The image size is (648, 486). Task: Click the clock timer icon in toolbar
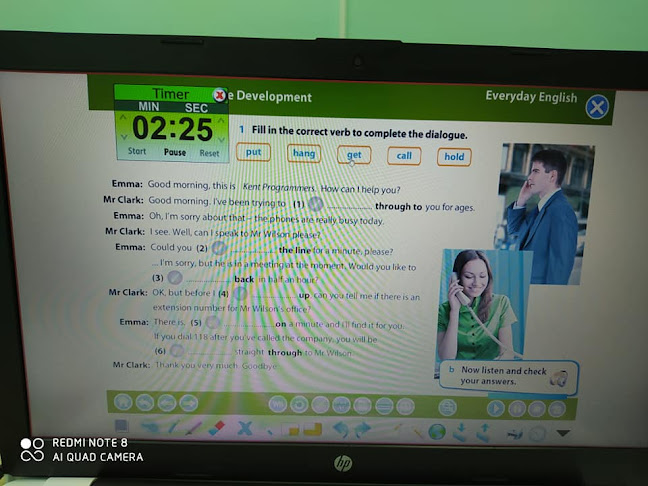(x=537, y=434)
